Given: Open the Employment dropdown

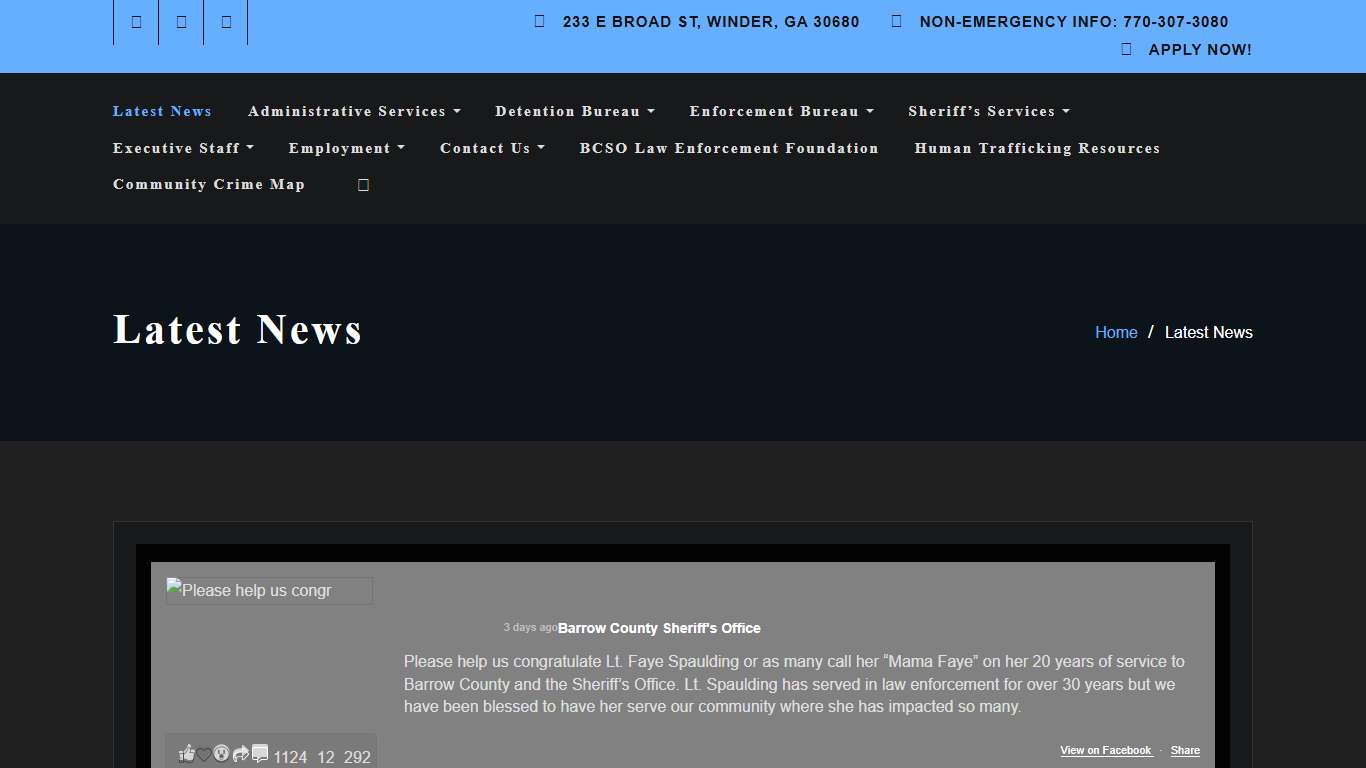Looking at the screenshot, I should click(346, 148).
